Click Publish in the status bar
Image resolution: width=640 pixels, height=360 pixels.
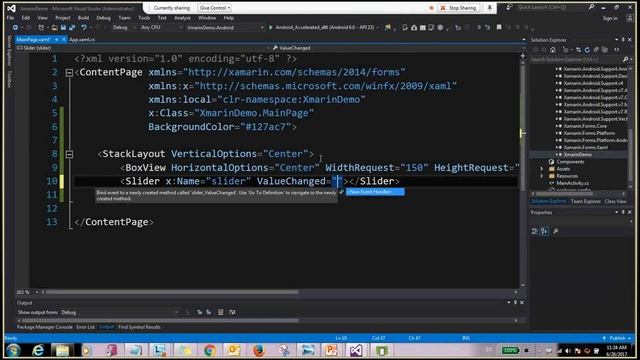[x=617, y=338]
